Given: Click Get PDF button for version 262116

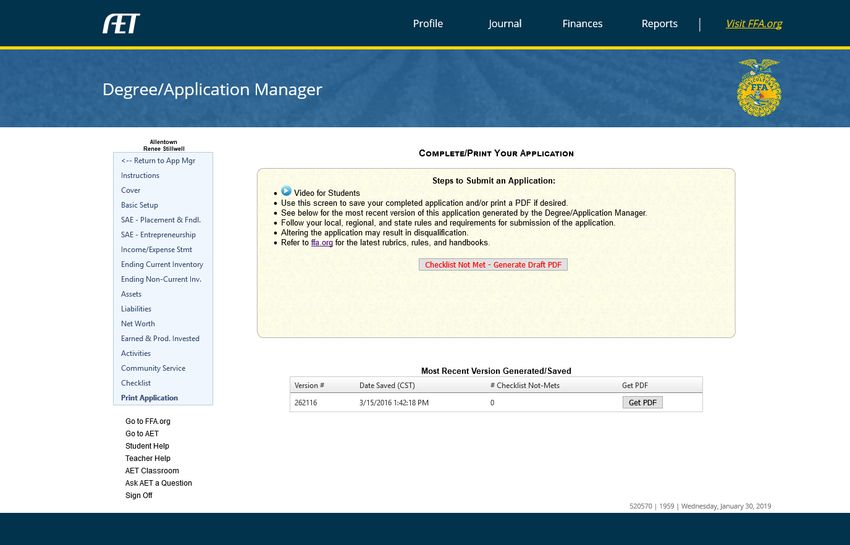Looking at the screenshot, I should [642, 402].
